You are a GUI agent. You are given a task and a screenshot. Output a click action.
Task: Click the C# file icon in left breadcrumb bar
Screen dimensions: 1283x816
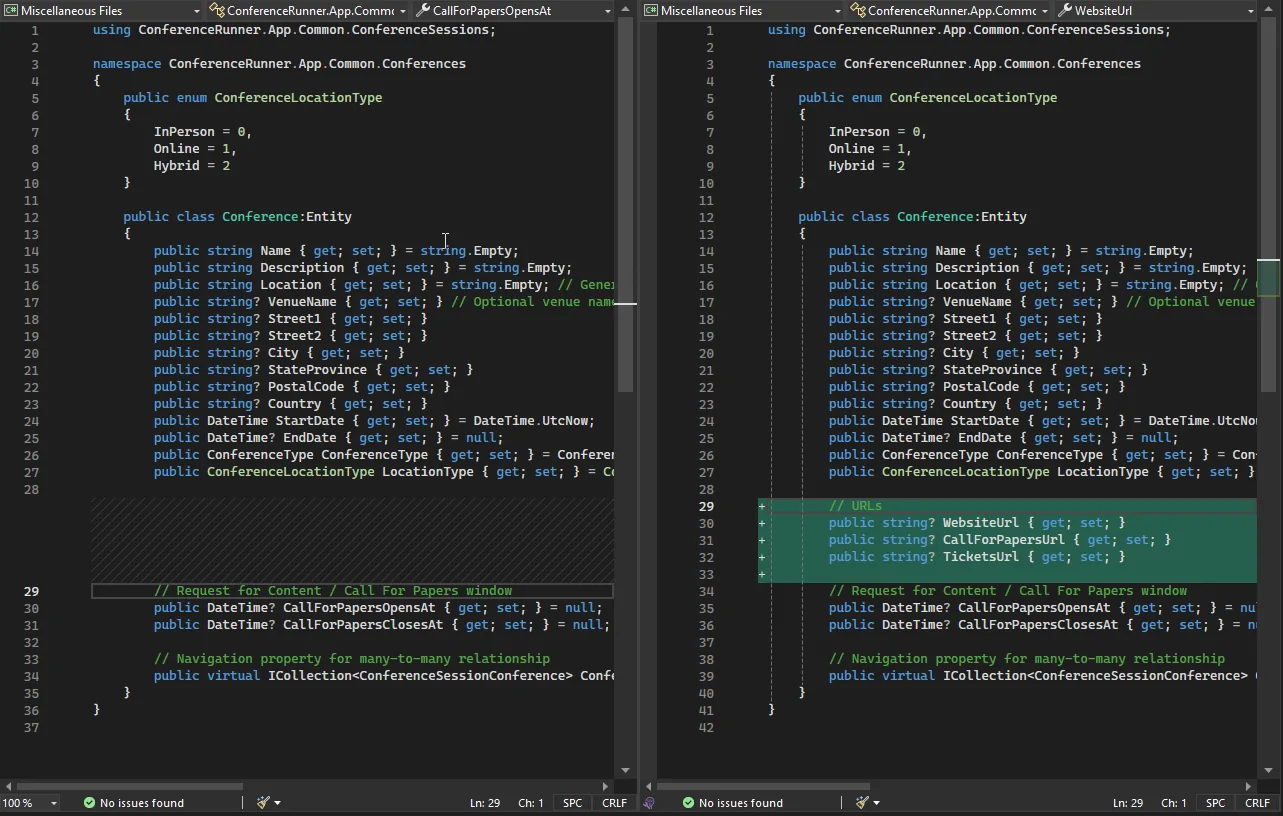click(10, 11)
